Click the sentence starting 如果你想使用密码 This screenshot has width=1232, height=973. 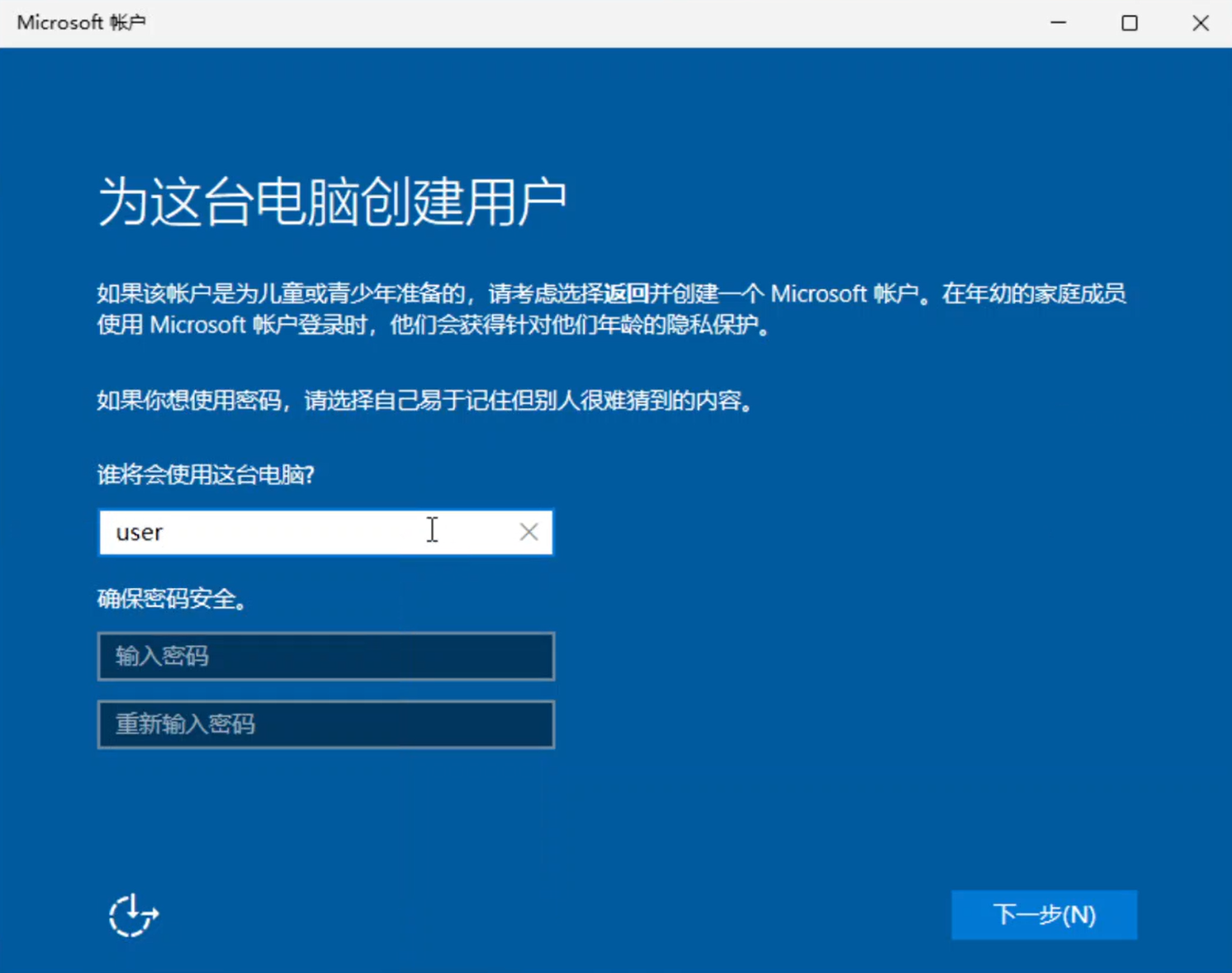click(x=426, y=401)
